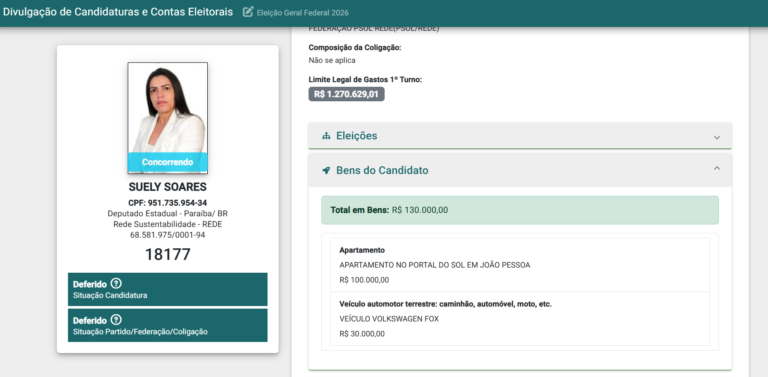Collapse the Bens do Candidato chevron
Image resolution: width=768 pixels, height=377 pixels.
click(717, 168)
